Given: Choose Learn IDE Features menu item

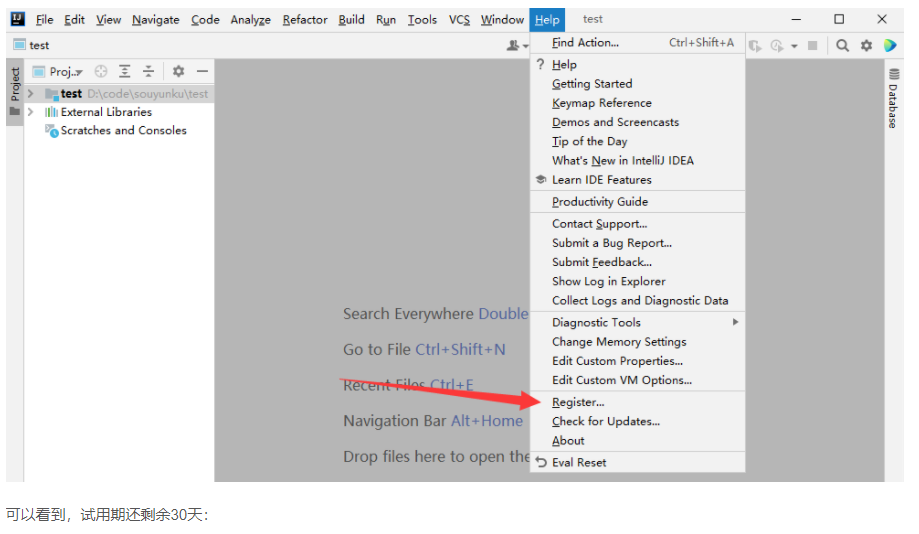Looking at the screenshot, I should (x=638, y=180).
